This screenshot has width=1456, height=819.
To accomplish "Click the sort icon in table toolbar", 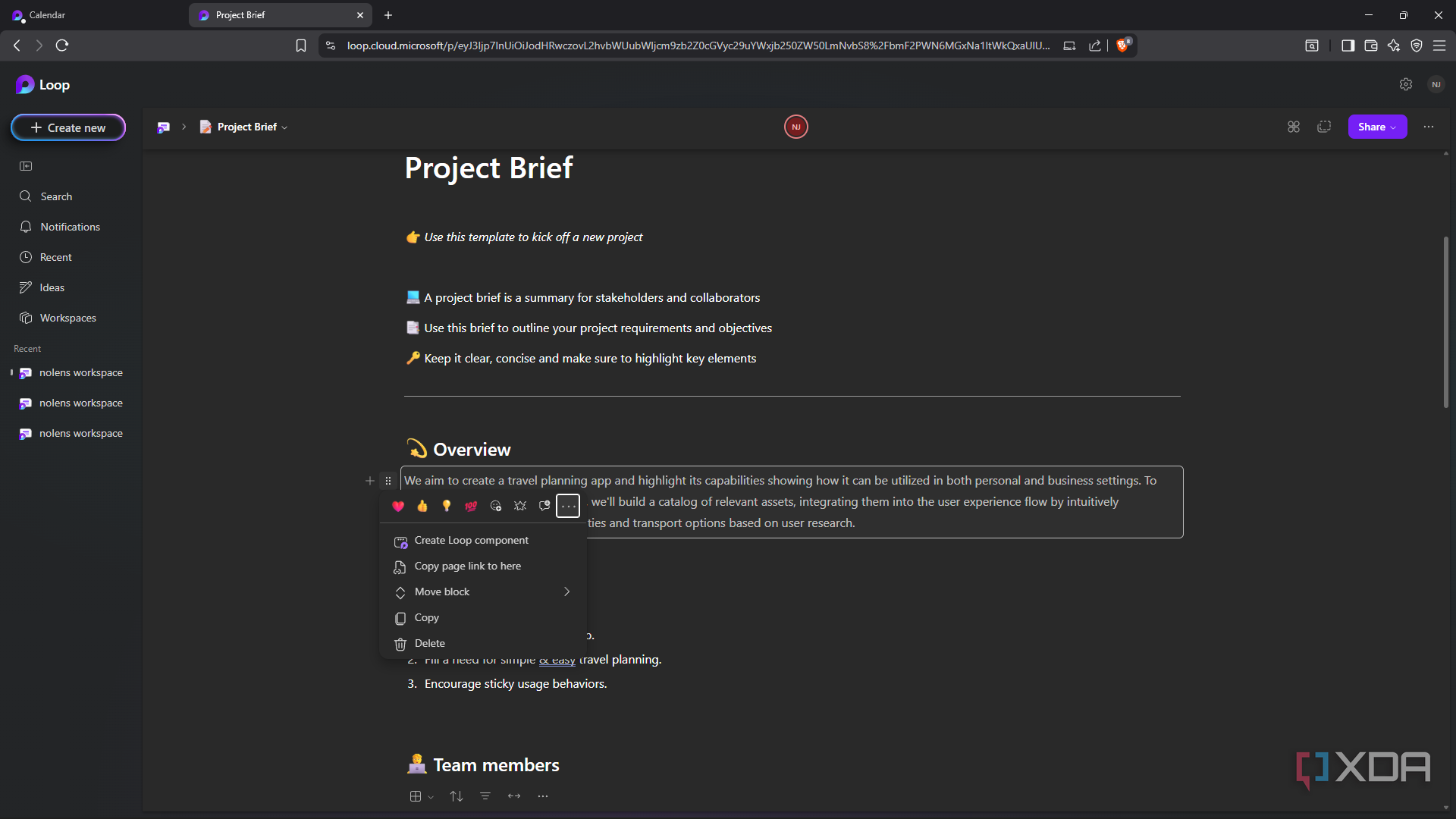I will [x=457, y=796].
